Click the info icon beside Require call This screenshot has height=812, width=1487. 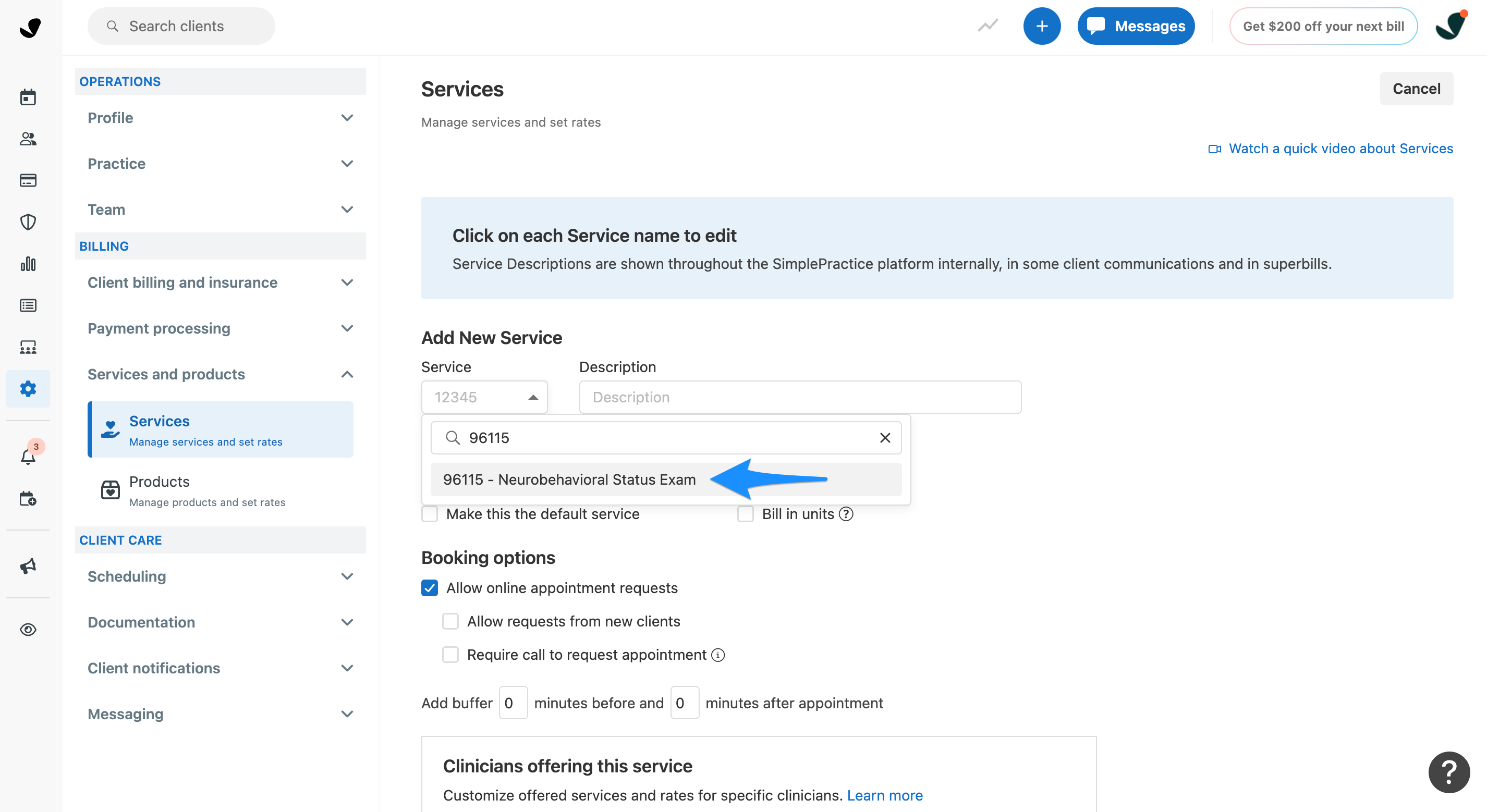(718, 655)
